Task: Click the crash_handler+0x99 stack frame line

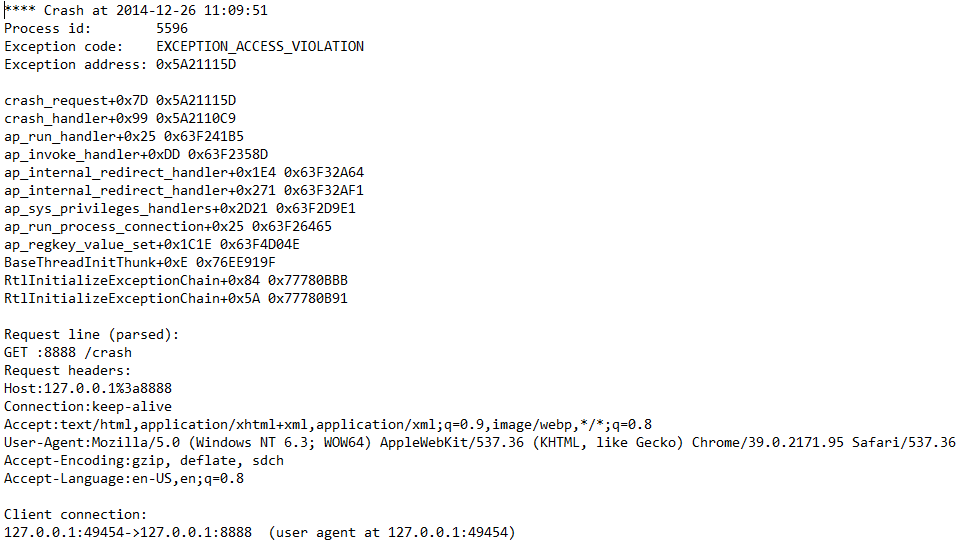Action: pyautogui.click(x=120, y=119)
